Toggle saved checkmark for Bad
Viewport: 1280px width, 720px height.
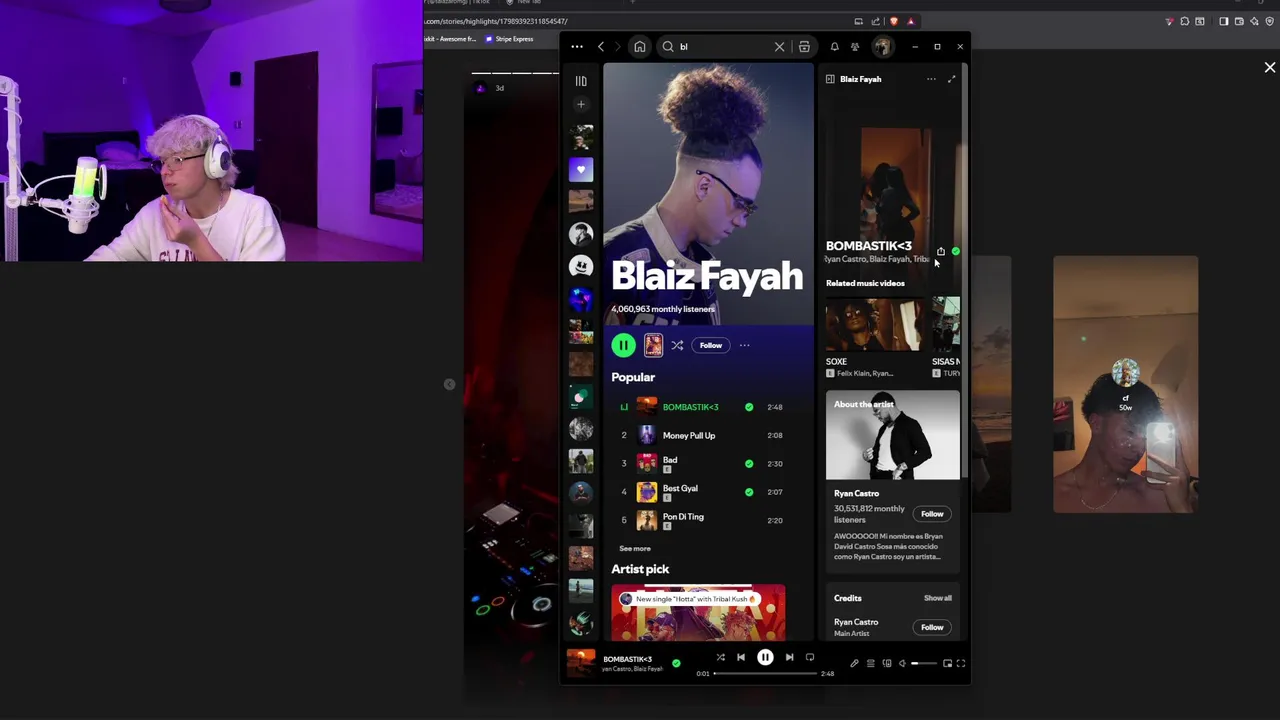click(x=749, y=464)
